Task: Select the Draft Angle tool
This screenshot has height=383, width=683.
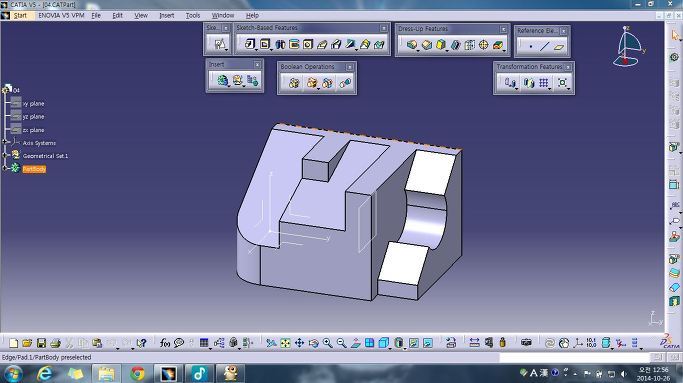Action: (441, 44)
